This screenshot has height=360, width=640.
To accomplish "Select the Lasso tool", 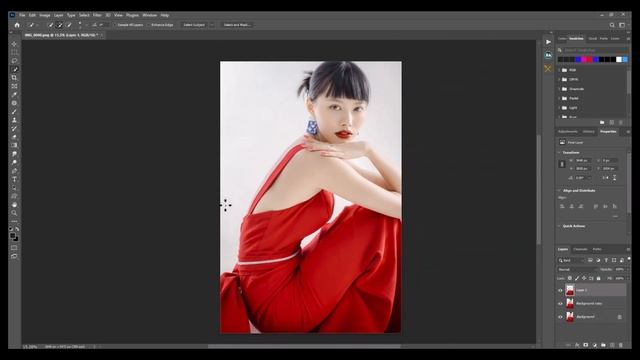I will (14, 61).
